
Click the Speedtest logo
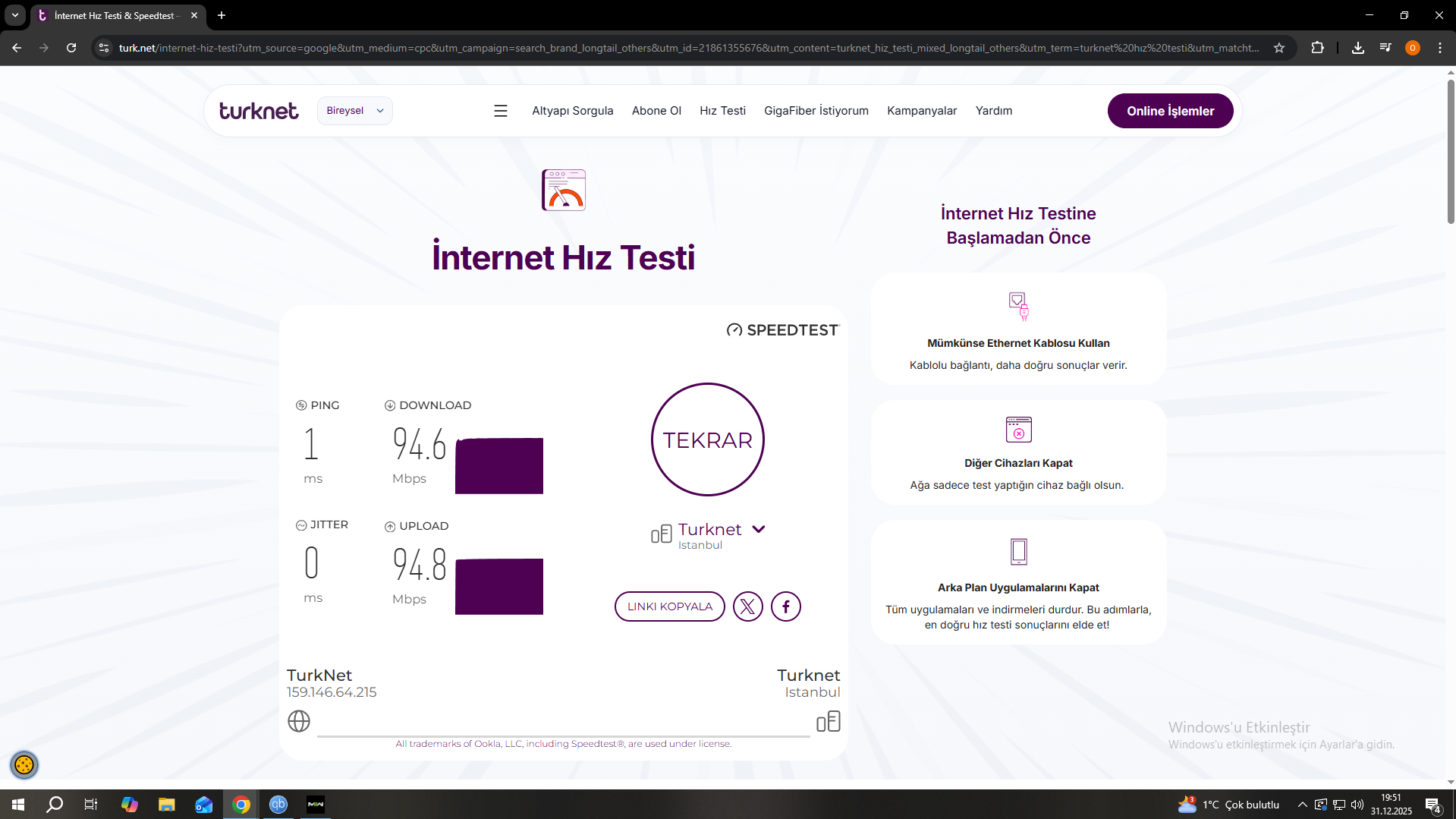pyautogui.click(x=783, y=330)
